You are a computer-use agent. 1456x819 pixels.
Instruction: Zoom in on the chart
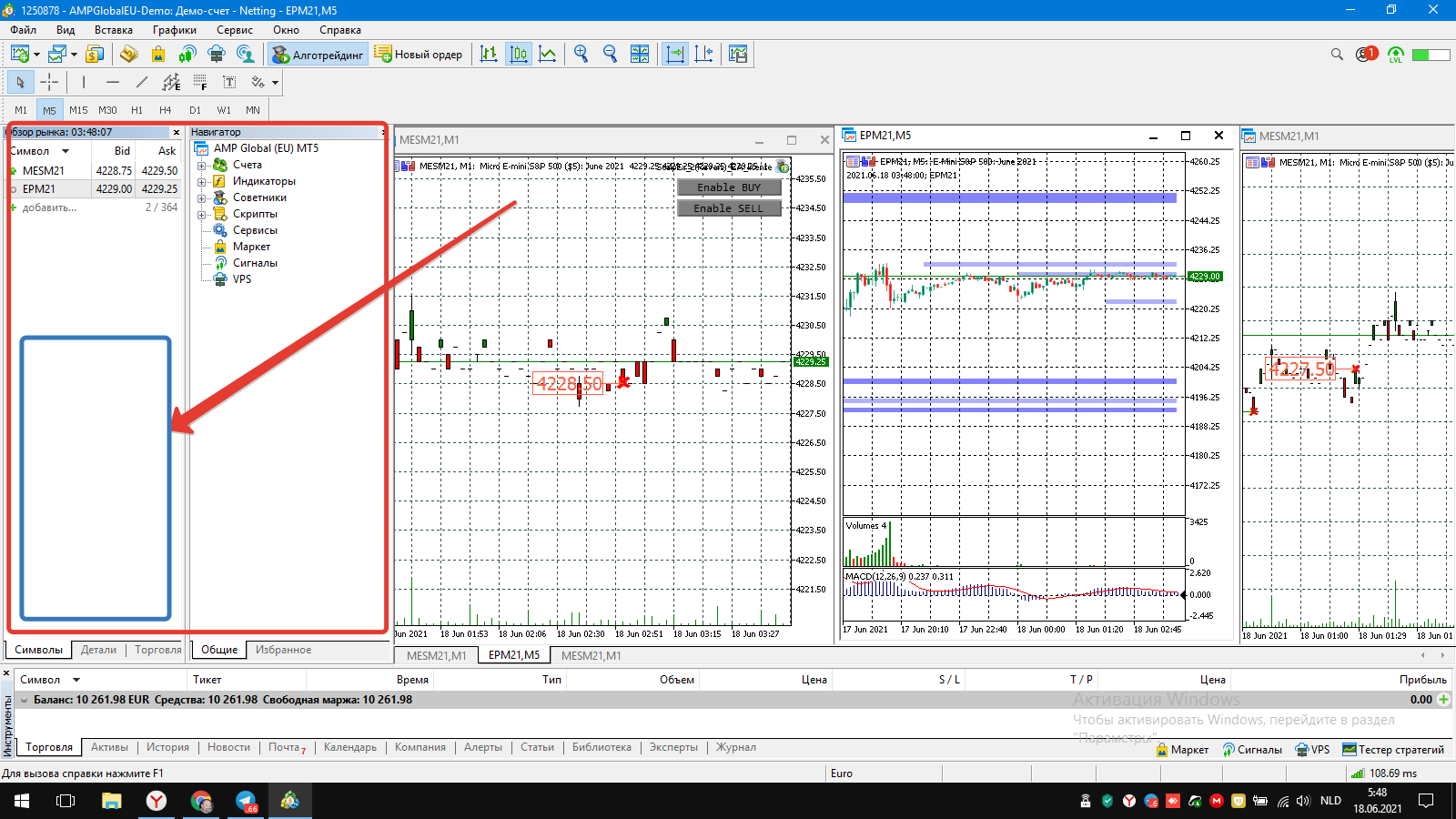point(581,55)
